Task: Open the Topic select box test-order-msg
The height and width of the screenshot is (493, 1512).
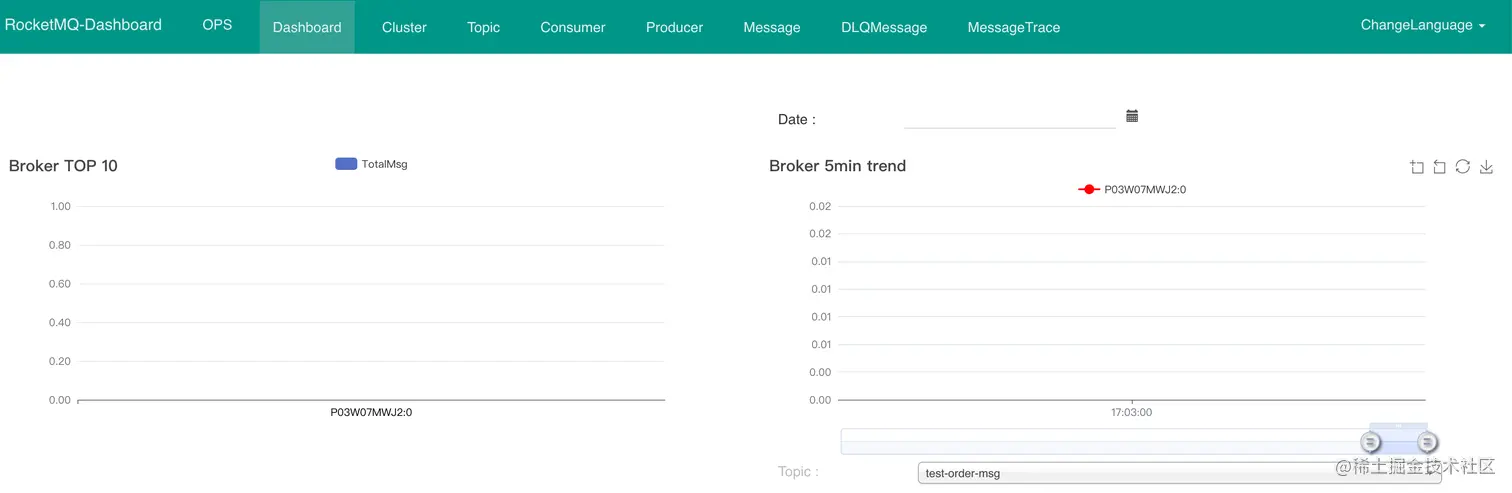Action: (x=1179, y=473)
